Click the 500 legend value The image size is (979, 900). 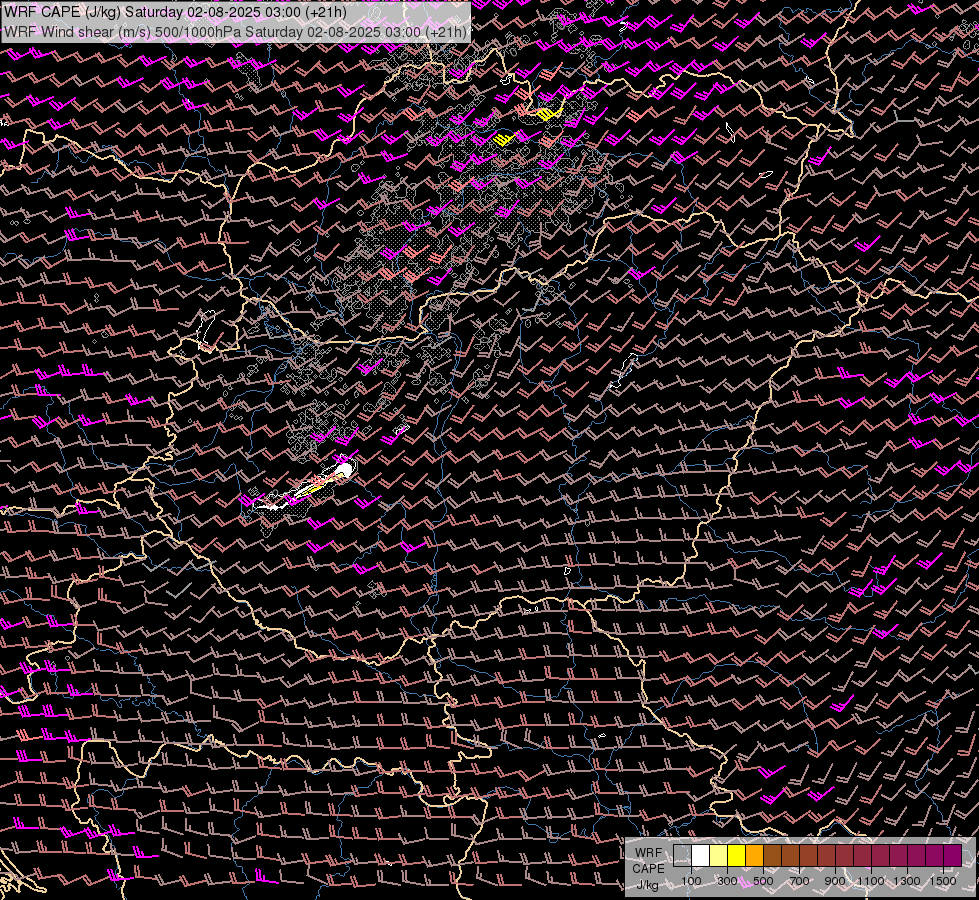[763, 881]
